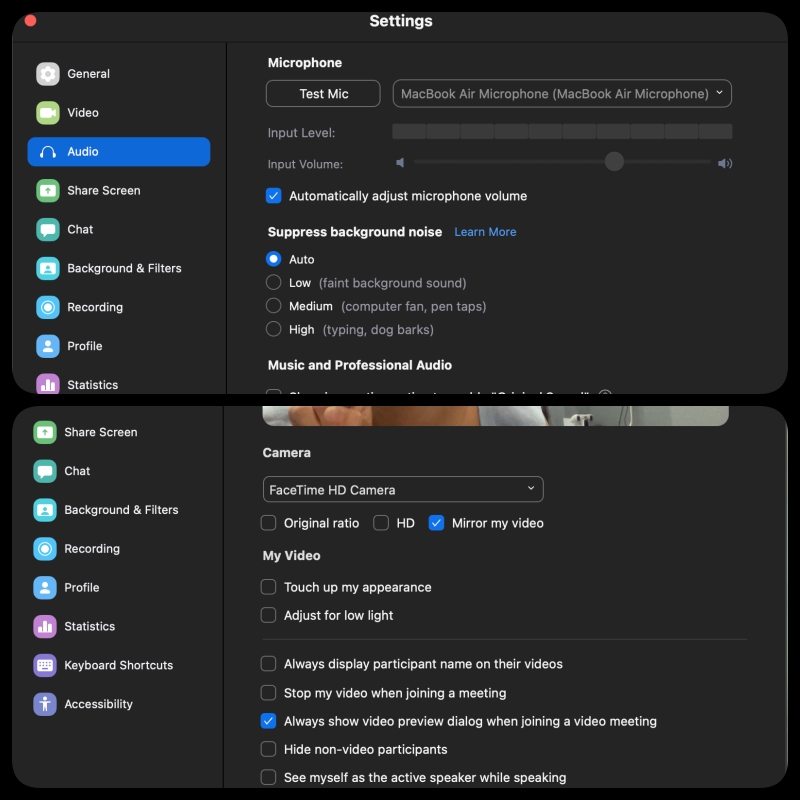Click the loud volume speaker icon
Viewport: 800px width, 800px height.
point(725,163)
